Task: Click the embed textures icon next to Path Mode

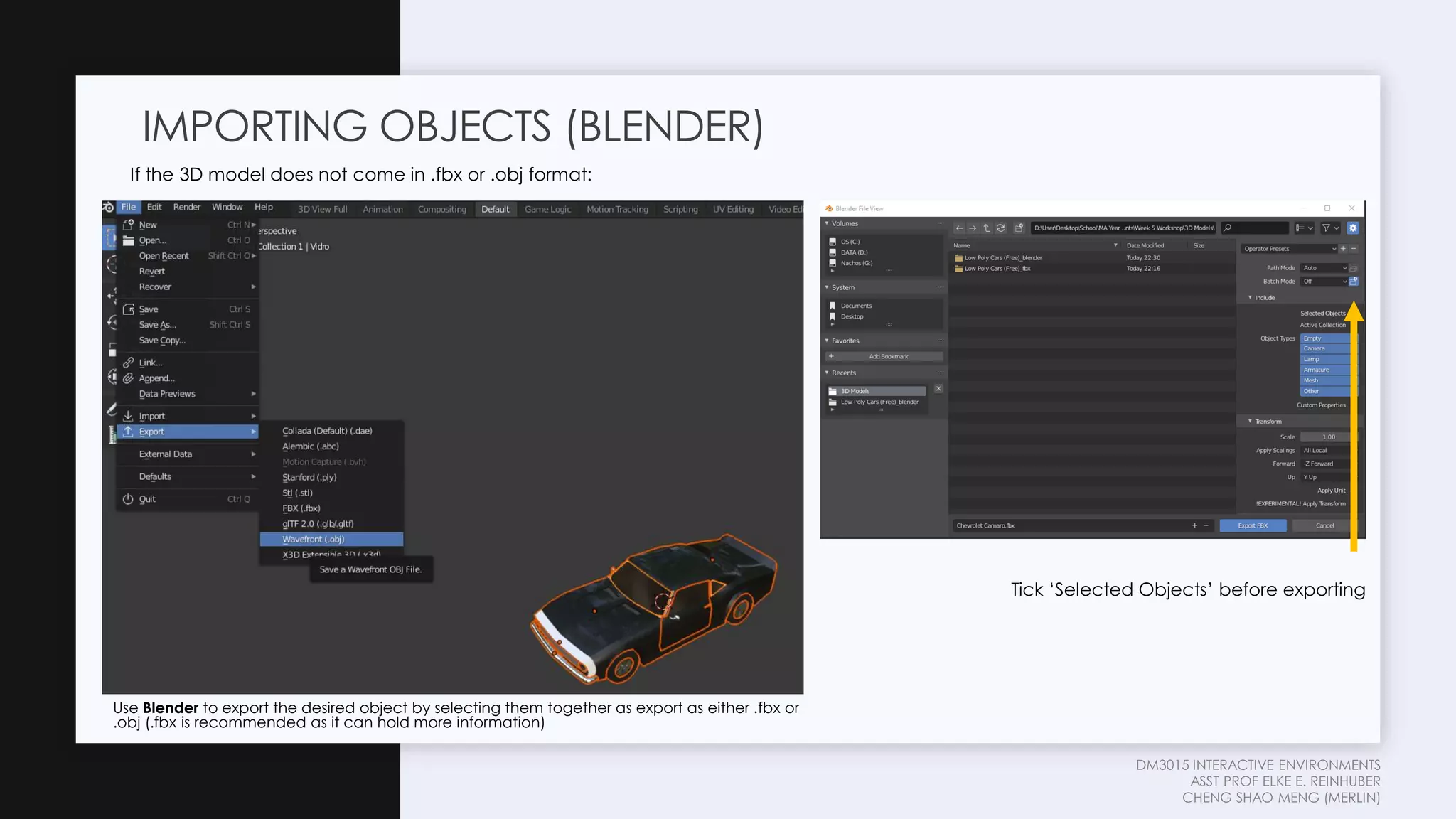Action: coord(1354,268)
